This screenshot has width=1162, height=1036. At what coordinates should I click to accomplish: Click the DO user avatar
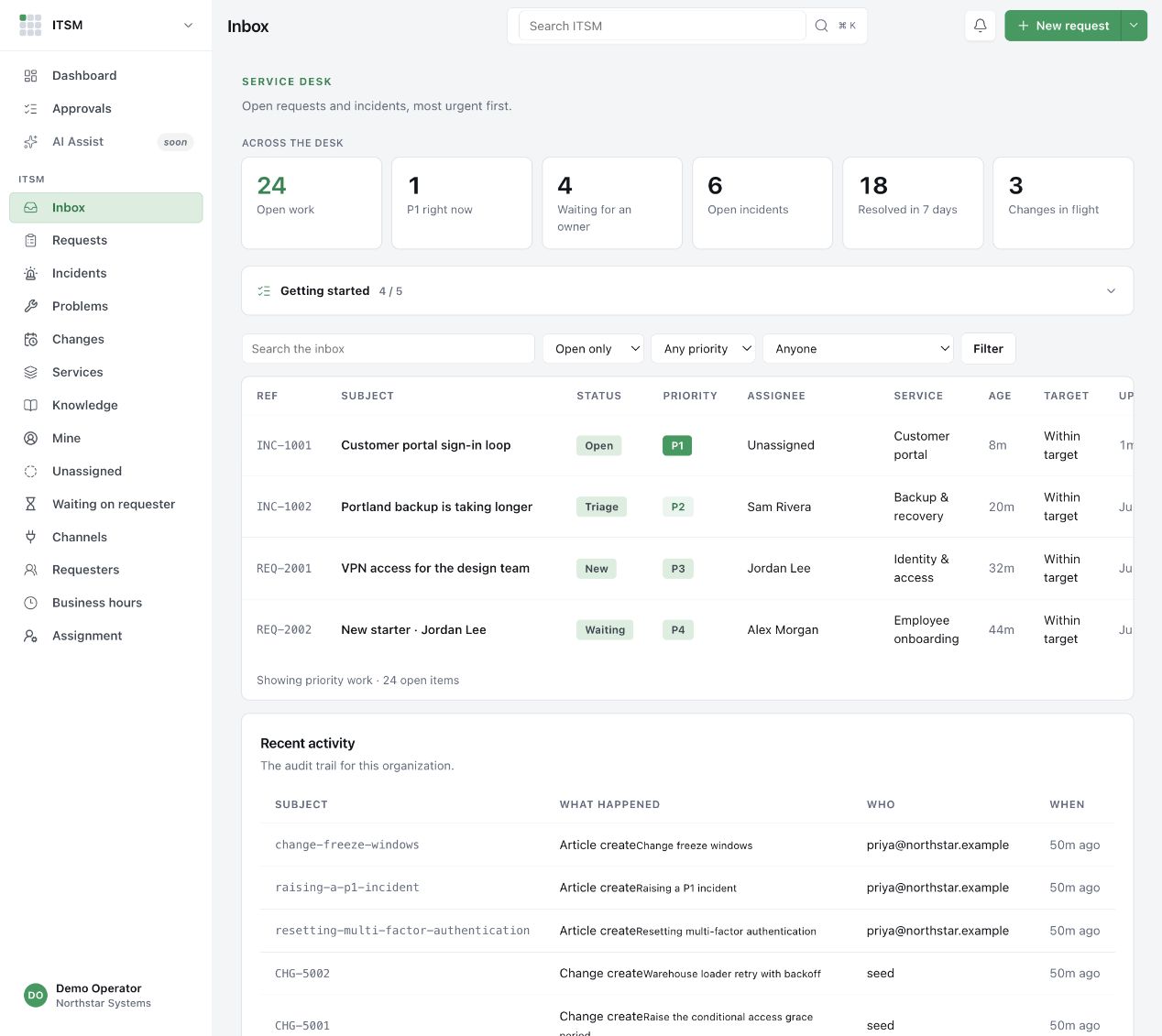(x=36, y=996)
